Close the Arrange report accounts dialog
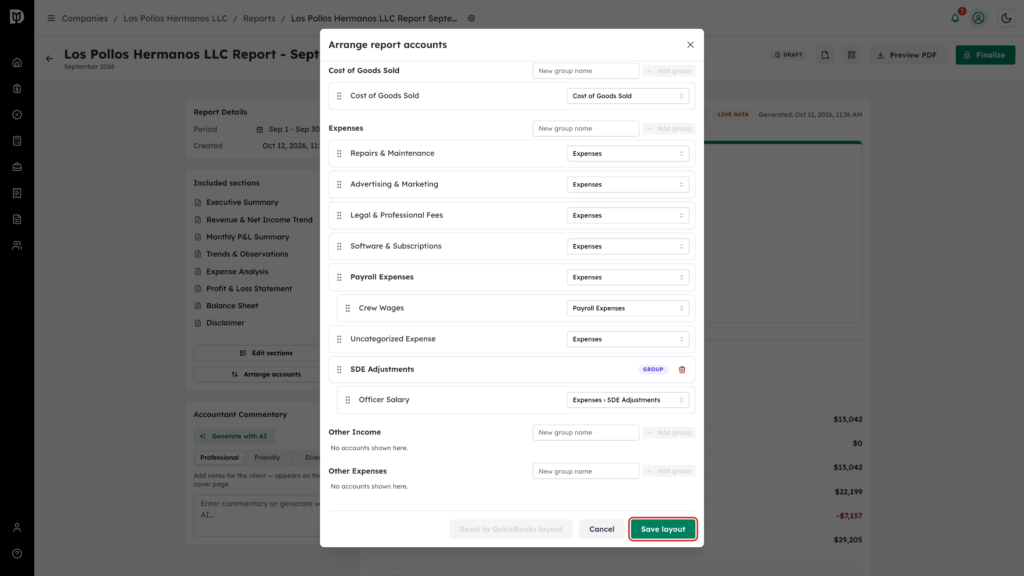This screenshot has height=576, width=1024. coord(690,45)
